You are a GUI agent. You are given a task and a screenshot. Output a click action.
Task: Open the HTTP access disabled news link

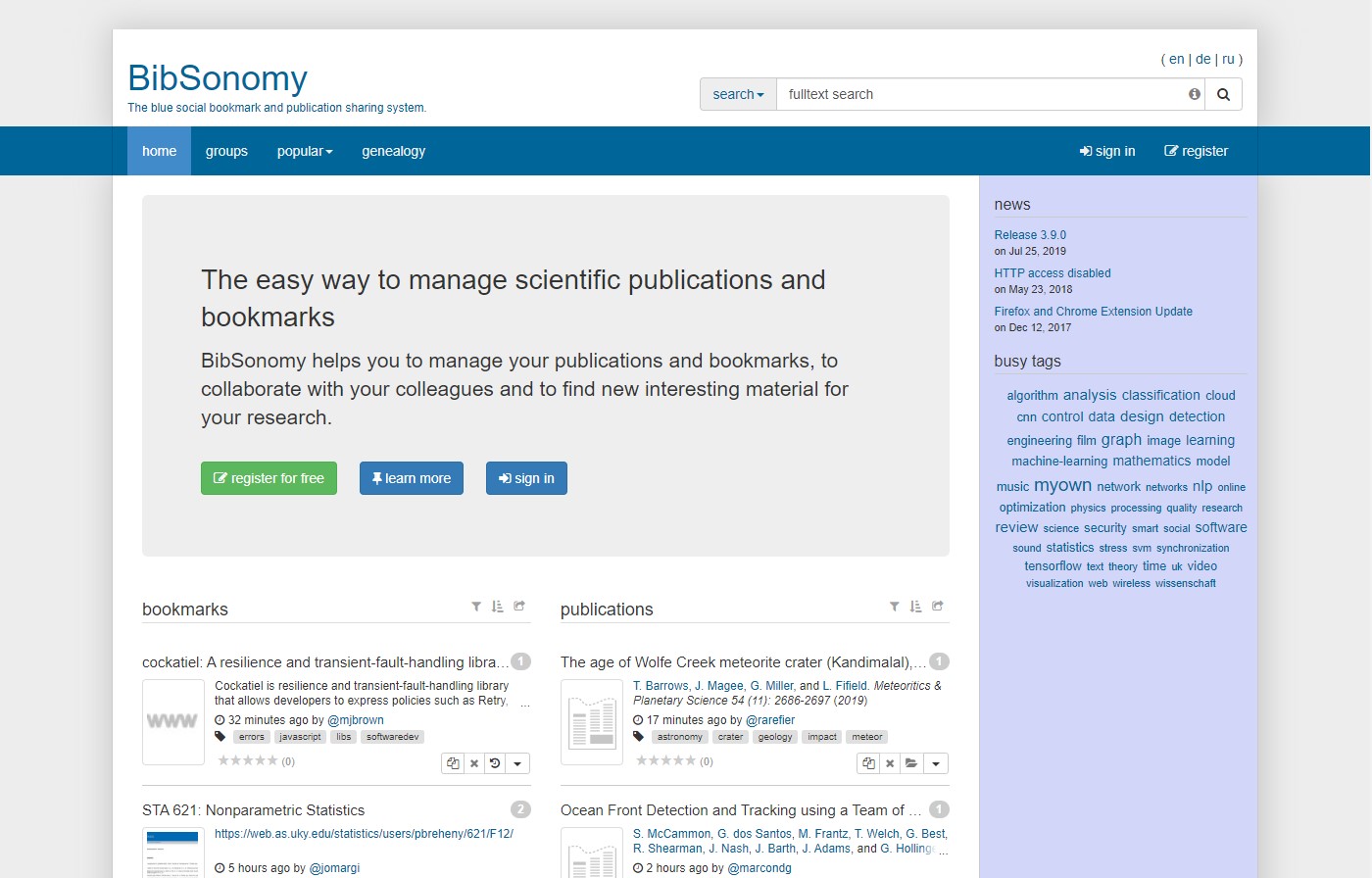coord(1053,273)
